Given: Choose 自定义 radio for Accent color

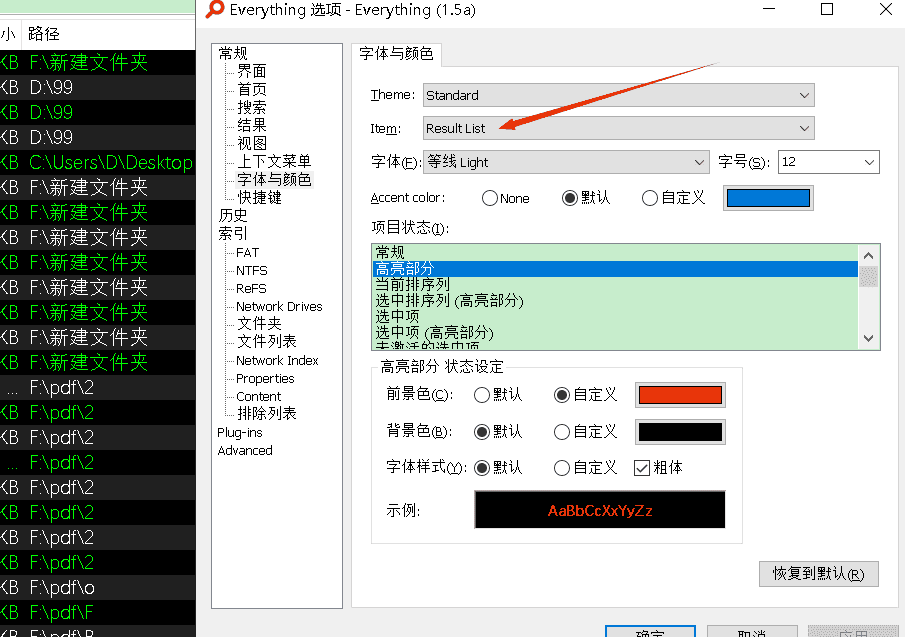Looking at the screenshot, I should [x=650, y=198].
